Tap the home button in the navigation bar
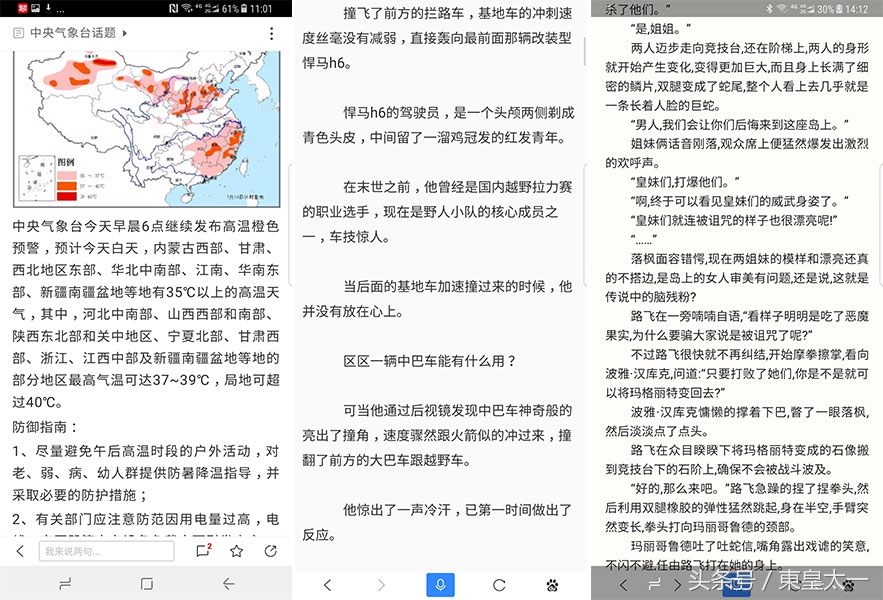883x600 pixels. pos(145,582)
